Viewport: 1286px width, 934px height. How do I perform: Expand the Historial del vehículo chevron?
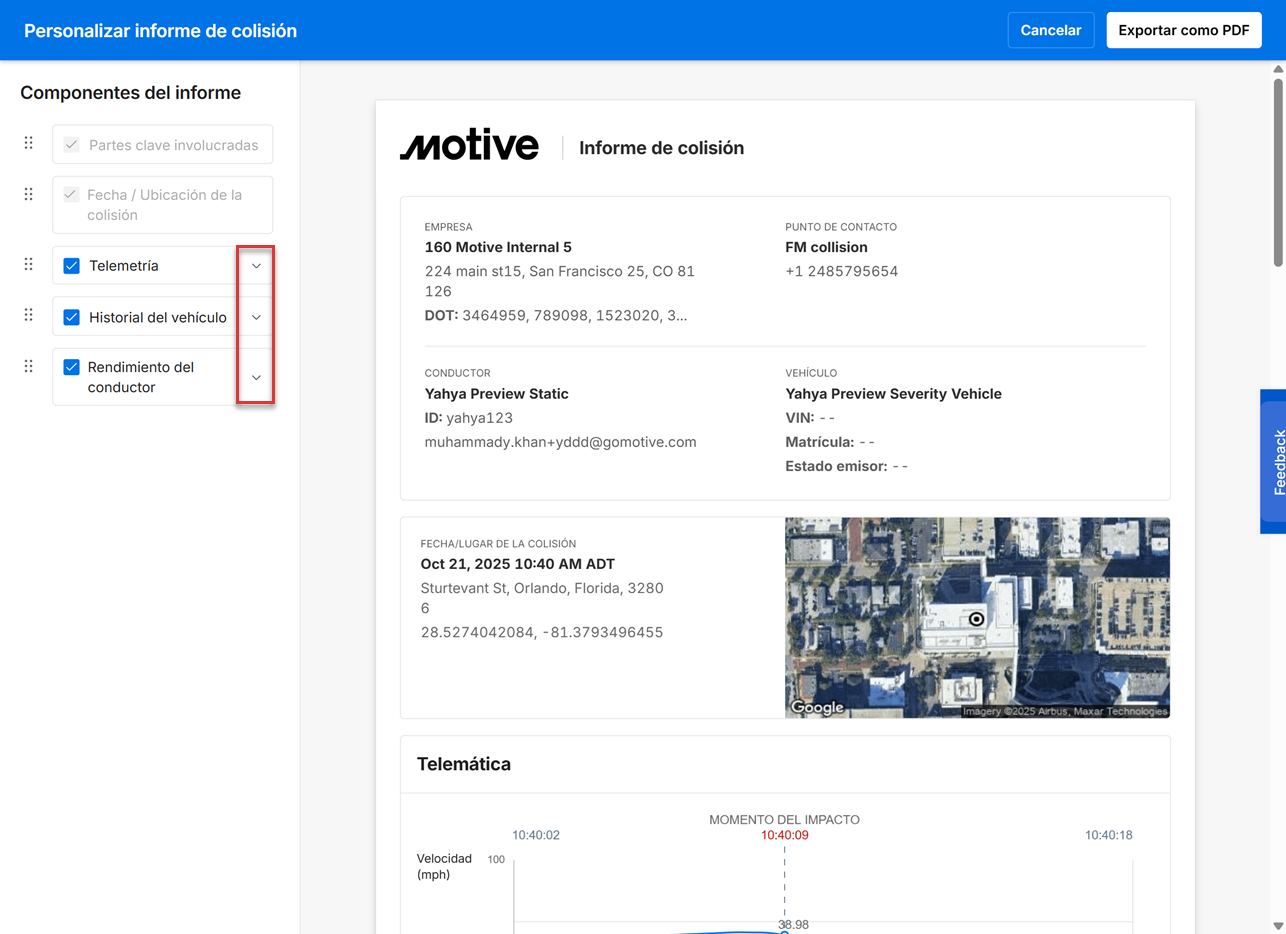pyautogui.click(x=256, y=317)
